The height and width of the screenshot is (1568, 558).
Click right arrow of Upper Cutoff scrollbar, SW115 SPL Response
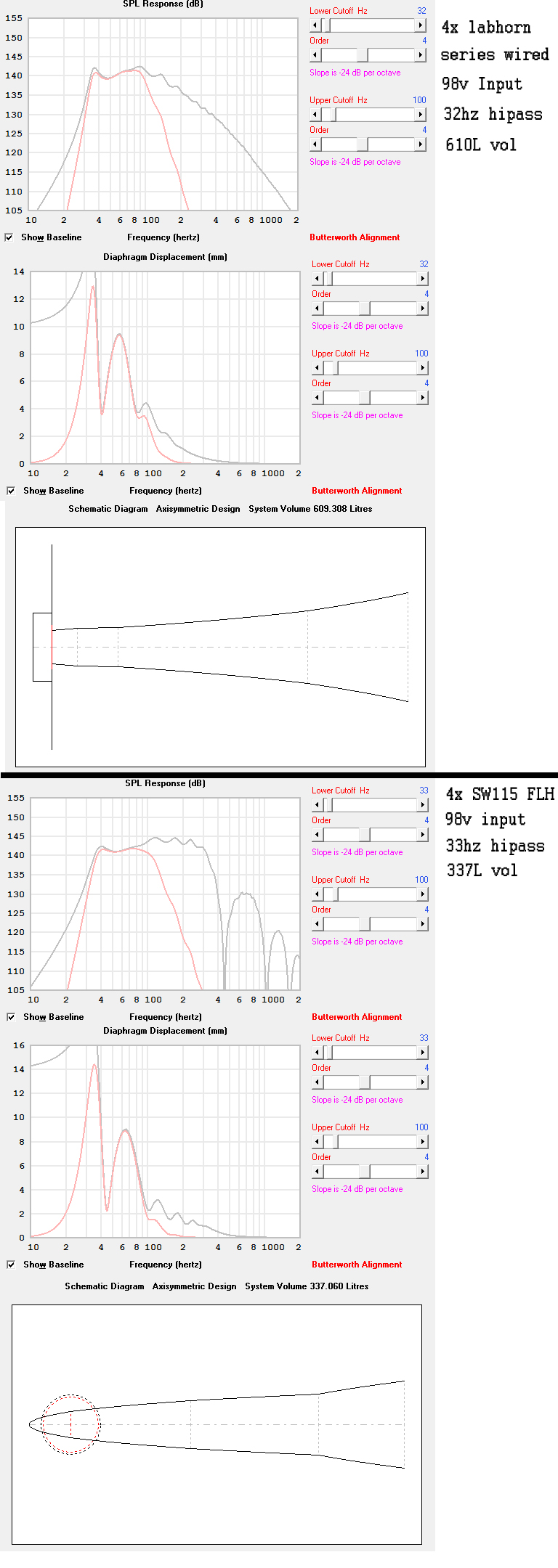click(423, 894)
